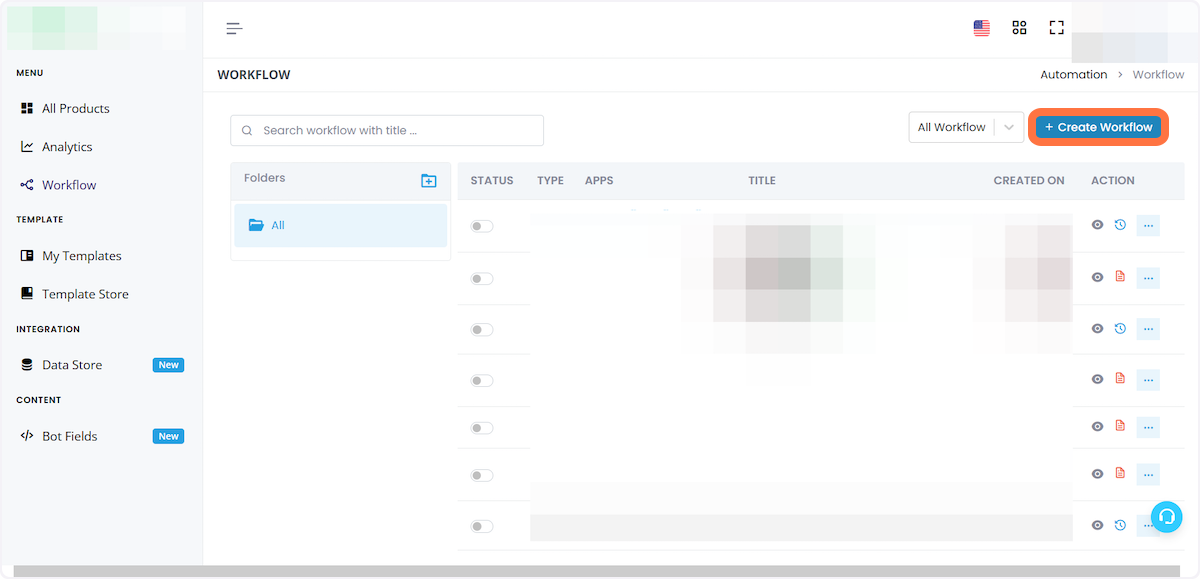The image size is (1200, 579).
Task: Click the Analytics chart icon
Action: coord(27,146)
